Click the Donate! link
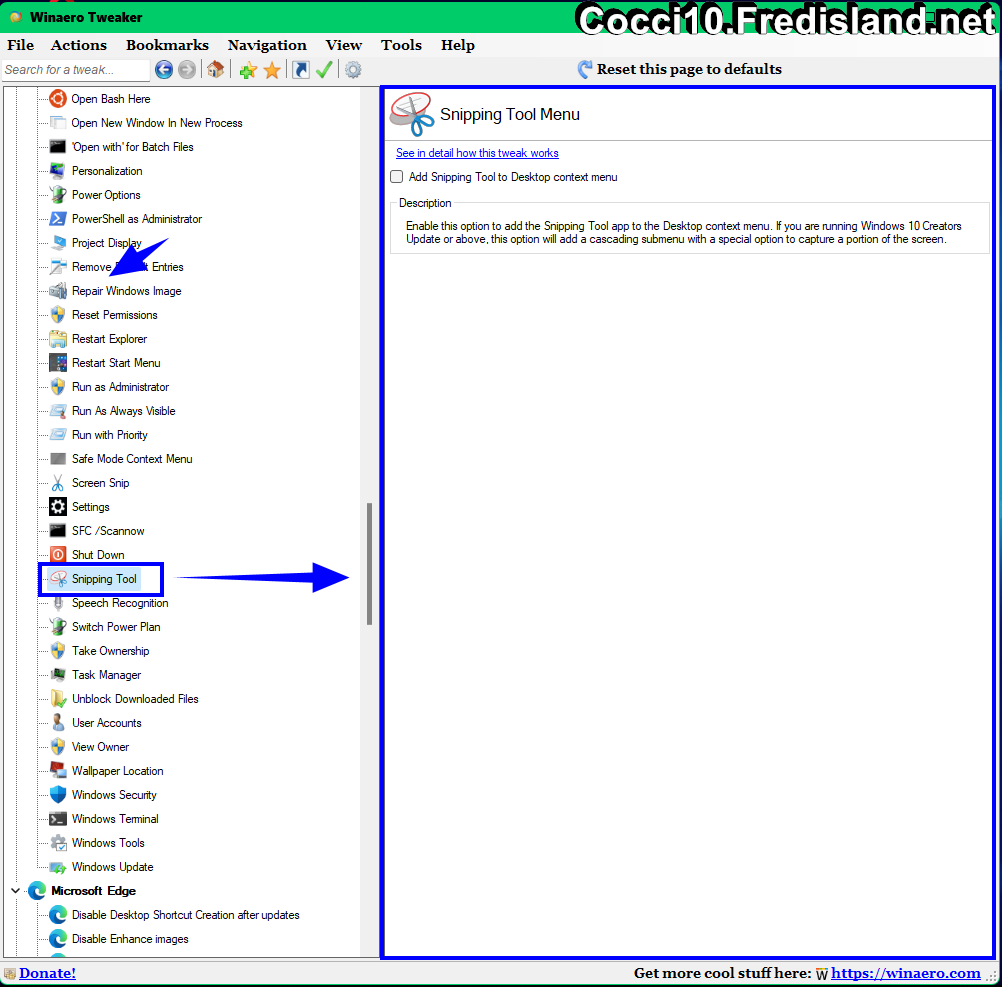 47,973
